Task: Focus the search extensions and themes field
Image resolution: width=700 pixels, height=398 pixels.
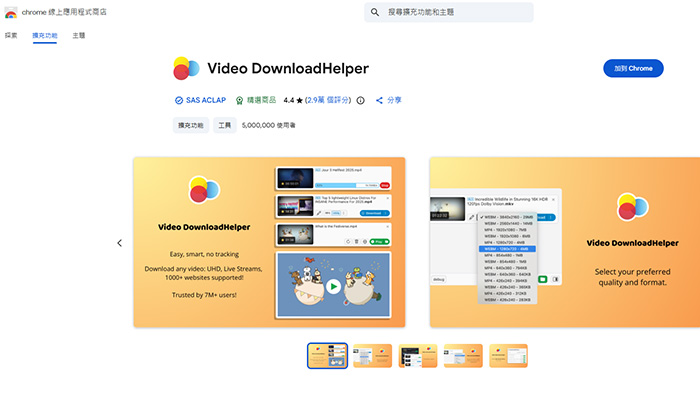Action: pos(449,12)
